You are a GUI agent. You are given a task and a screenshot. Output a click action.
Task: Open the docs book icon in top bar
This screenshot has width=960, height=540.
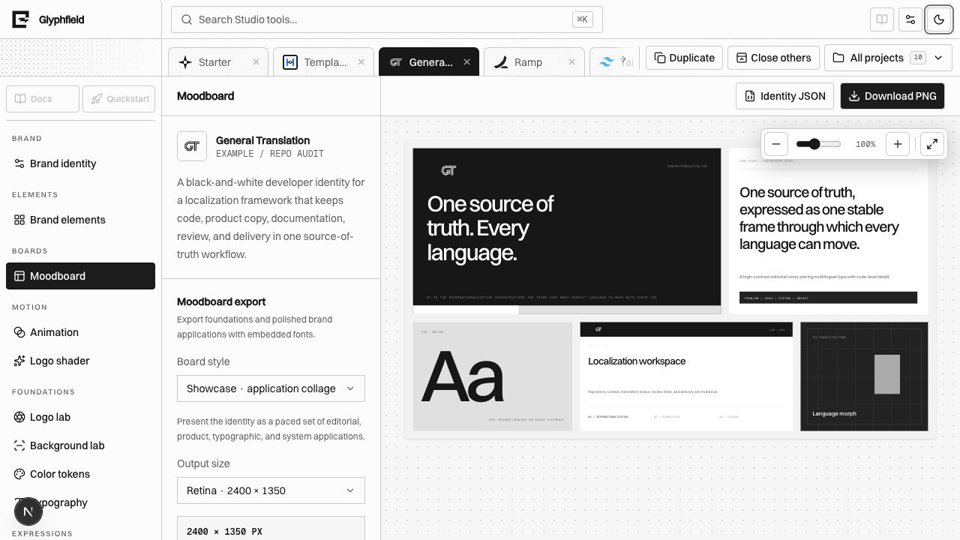pyautogui.click(x=882, y=20)
